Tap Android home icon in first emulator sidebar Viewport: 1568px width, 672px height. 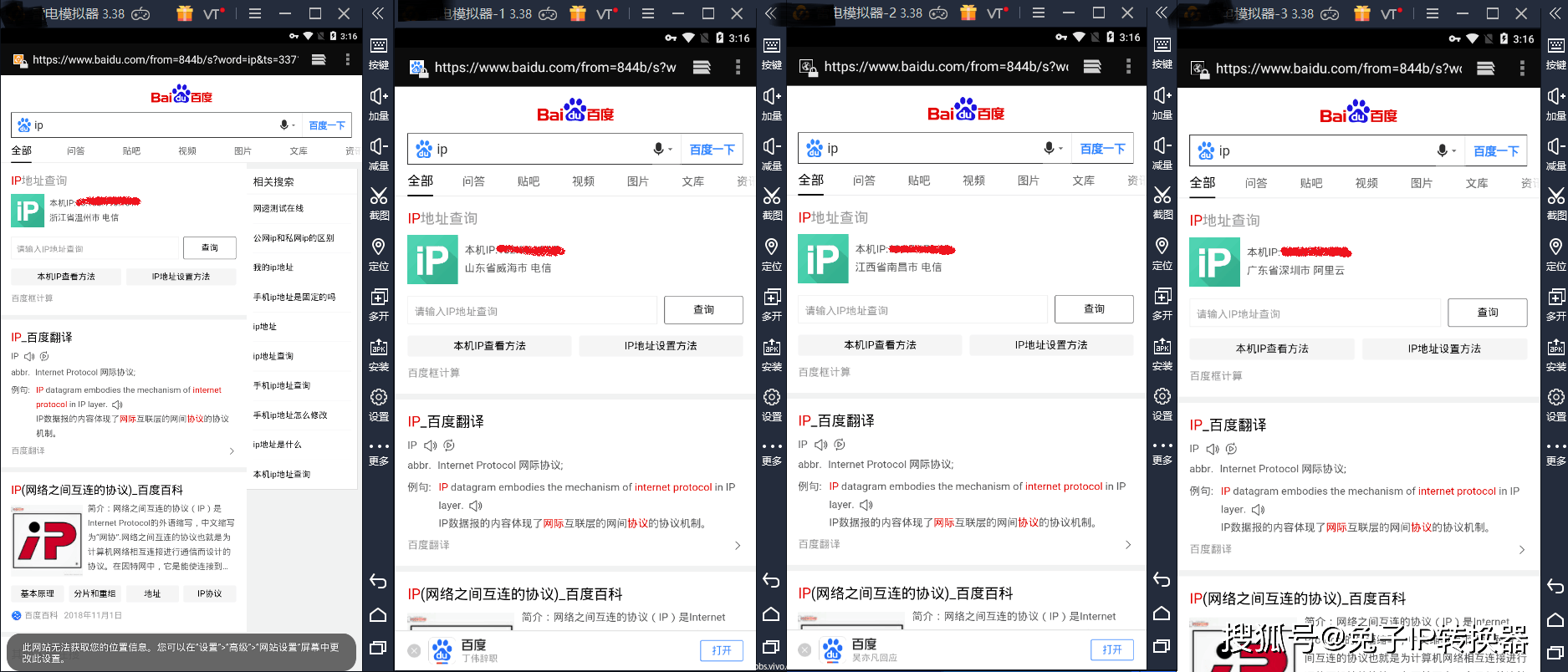click(x=378, y=615)
